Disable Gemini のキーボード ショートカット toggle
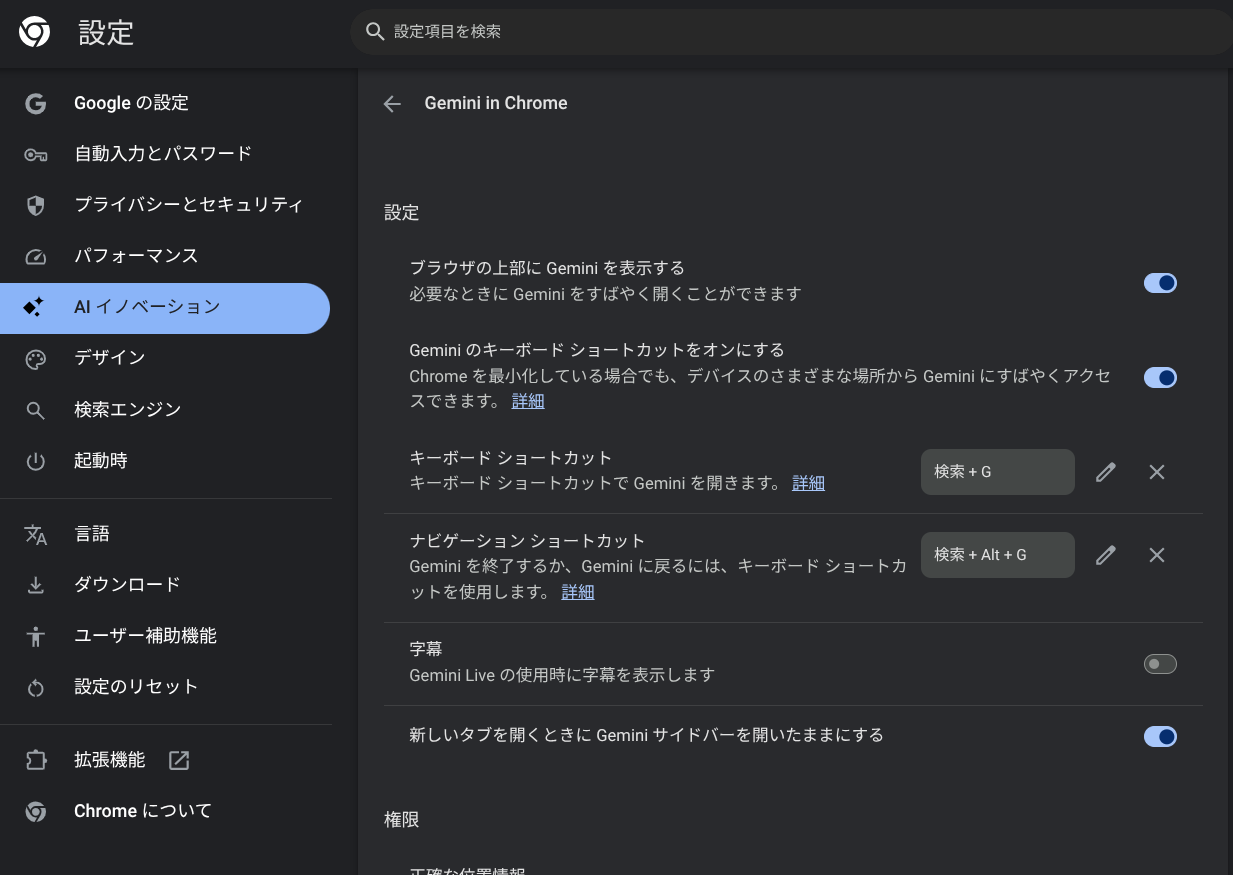The height and width of the screenshot is (875, 1233). 1160,378
